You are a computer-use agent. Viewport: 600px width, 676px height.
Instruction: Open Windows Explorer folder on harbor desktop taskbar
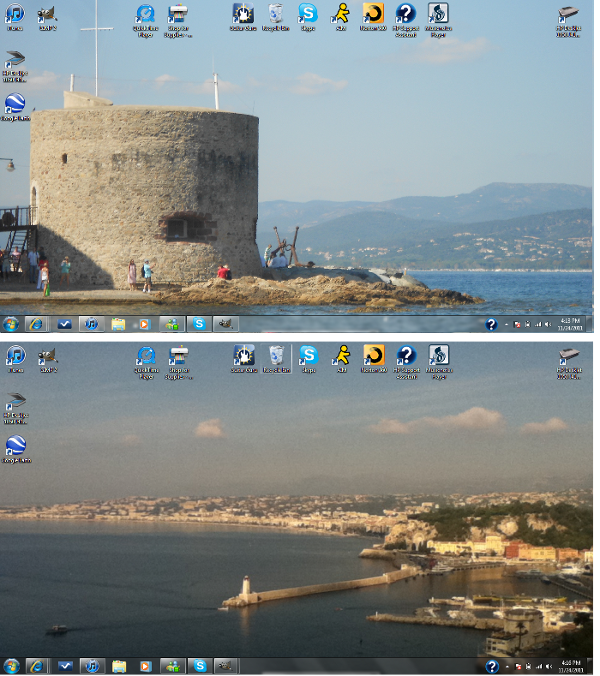click(x=119, y=667)
